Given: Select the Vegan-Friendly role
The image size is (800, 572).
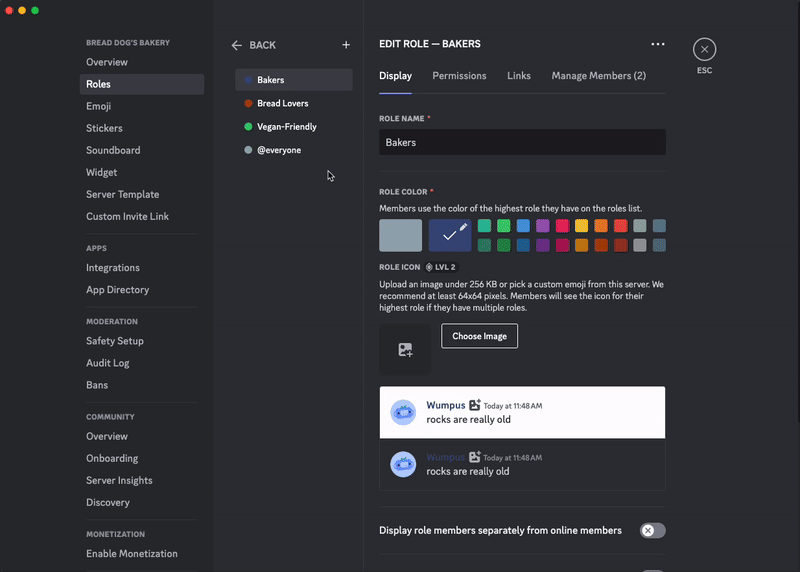Looking at the screenshot, I should 294,127.
